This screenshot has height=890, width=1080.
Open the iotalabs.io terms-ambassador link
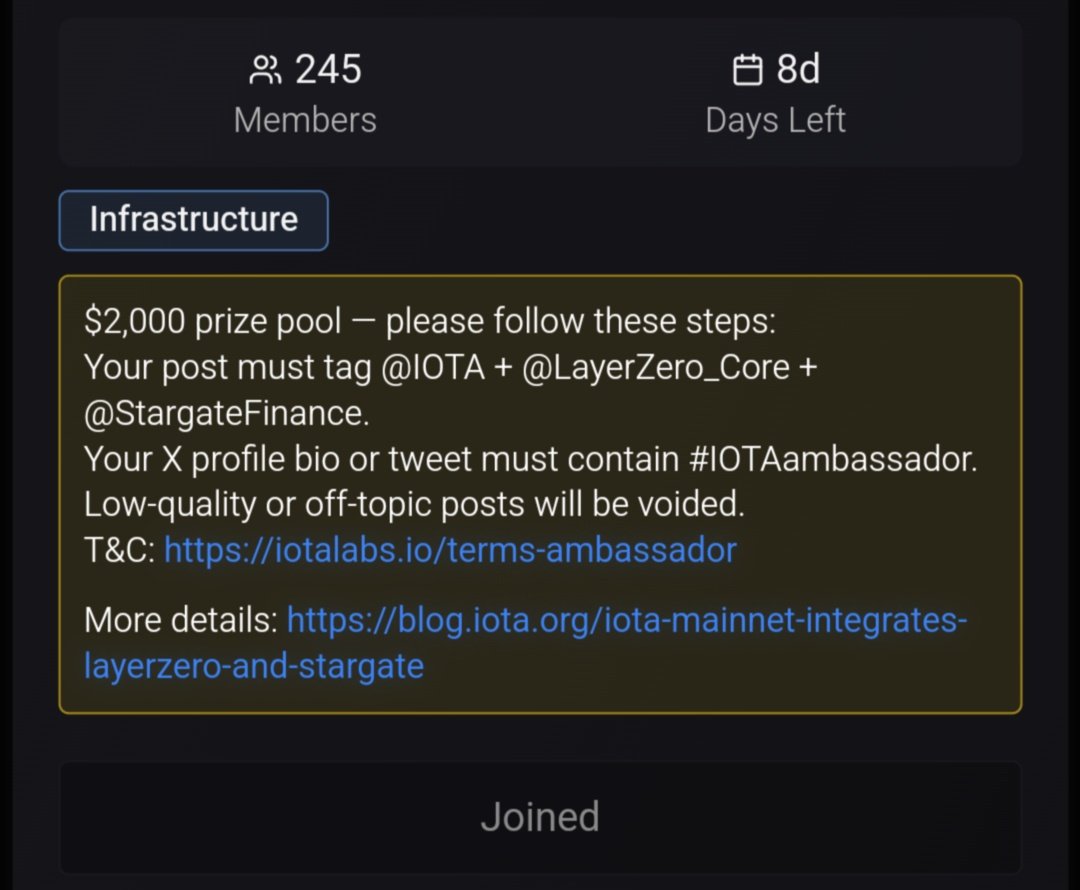click(450, 550)
